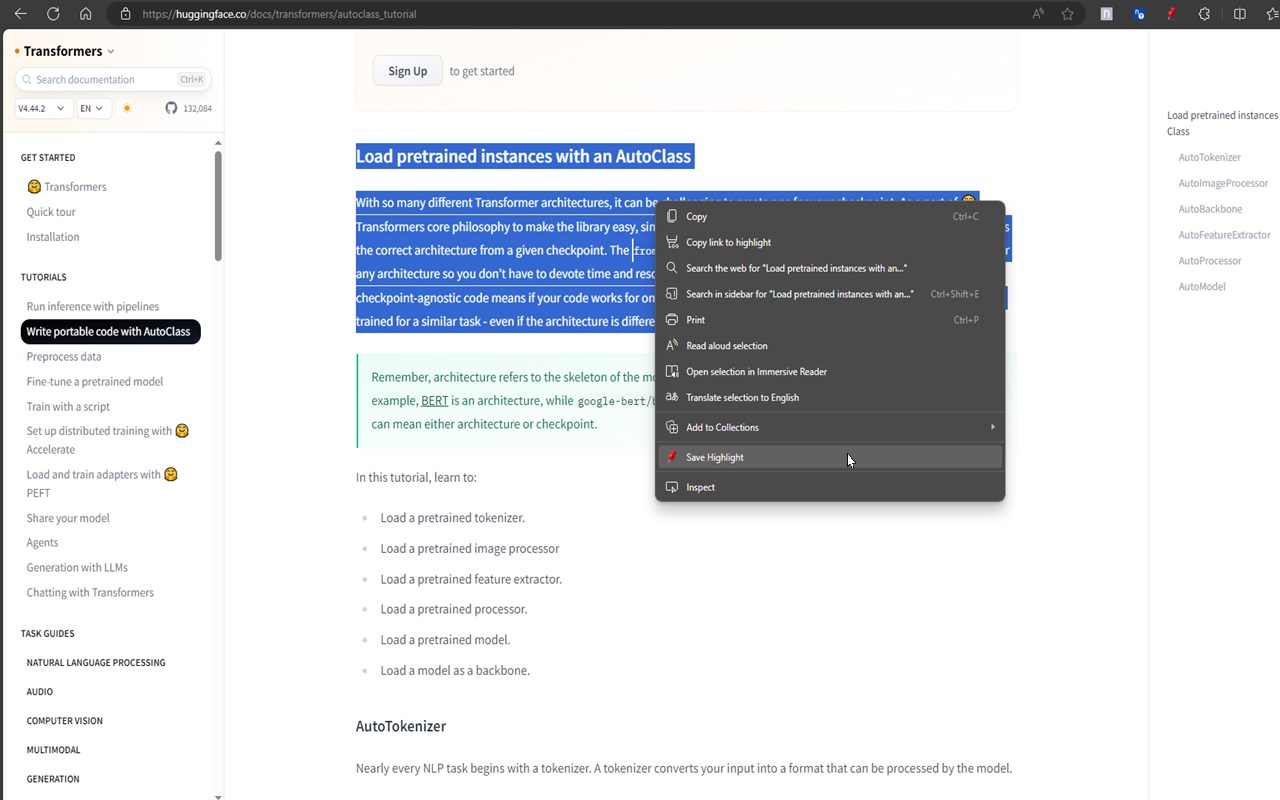Image resolution: width=1280 pixels, height=800 pixels.
Task: Click the sidebar scroll down arrow
Action: tap(218, 796)
